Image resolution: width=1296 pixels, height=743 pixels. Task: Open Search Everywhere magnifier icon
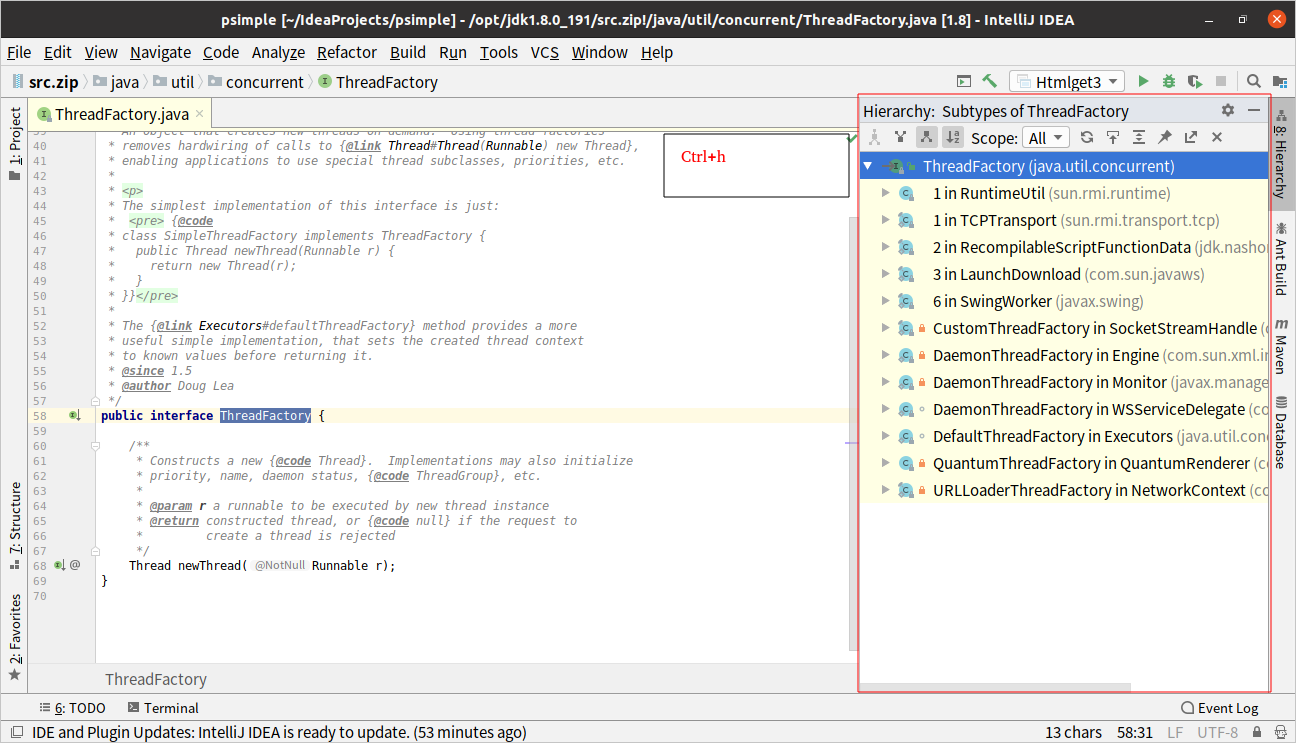1254,82
